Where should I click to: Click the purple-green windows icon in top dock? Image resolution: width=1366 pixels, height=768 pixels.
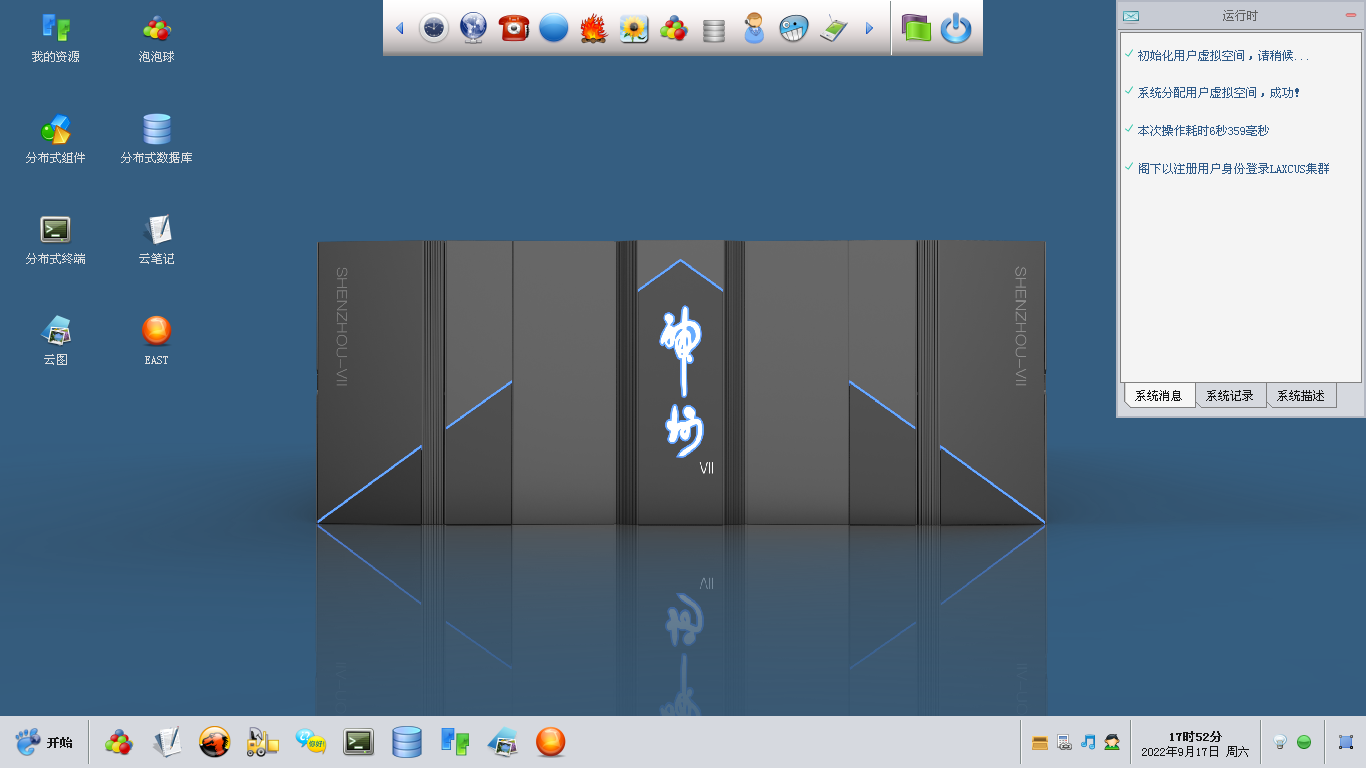point(916,28)
